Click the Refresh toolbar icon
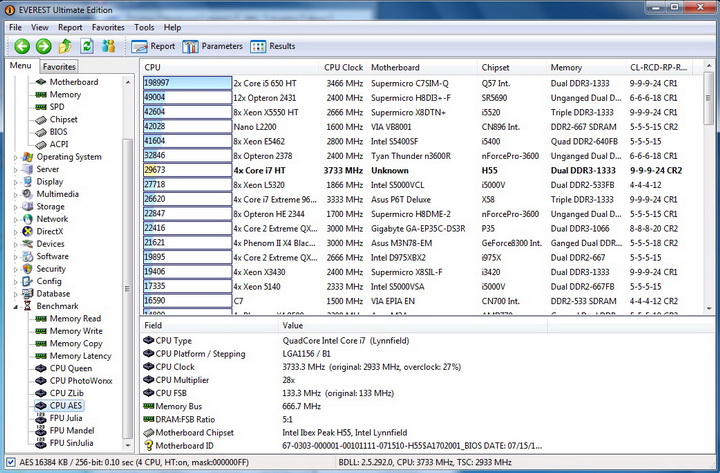The width and height of the screenshot is (720, 473). click(87, 46)
